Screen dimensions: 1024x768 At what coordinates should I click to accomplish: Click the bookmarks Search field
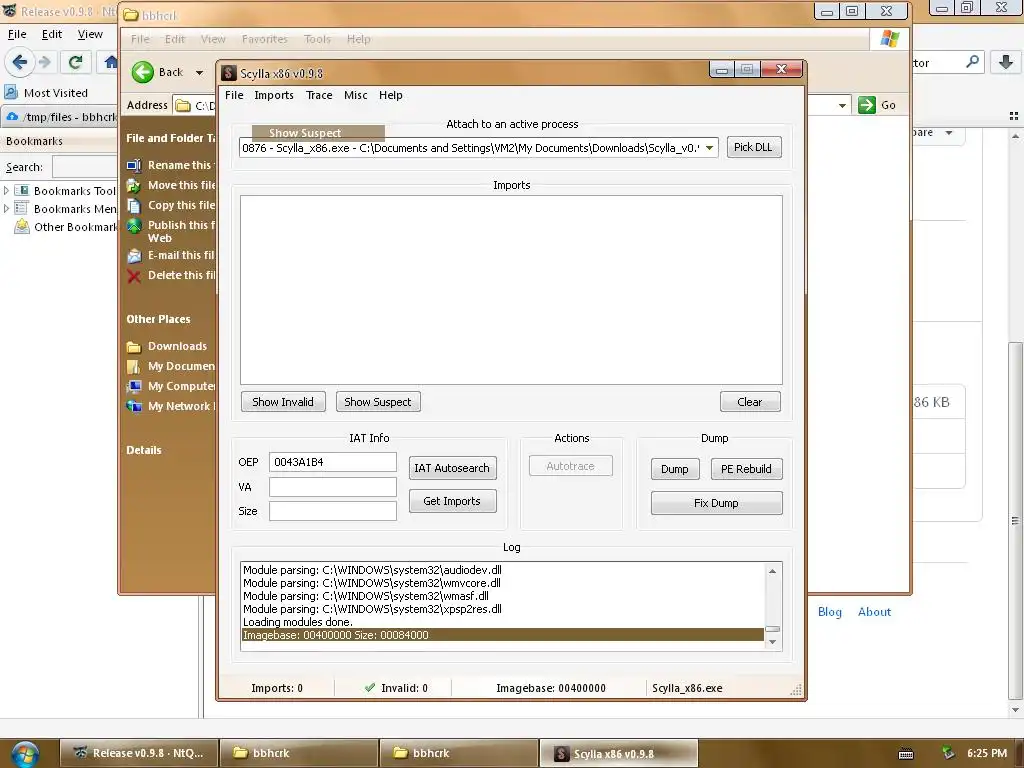click(84, 167)
